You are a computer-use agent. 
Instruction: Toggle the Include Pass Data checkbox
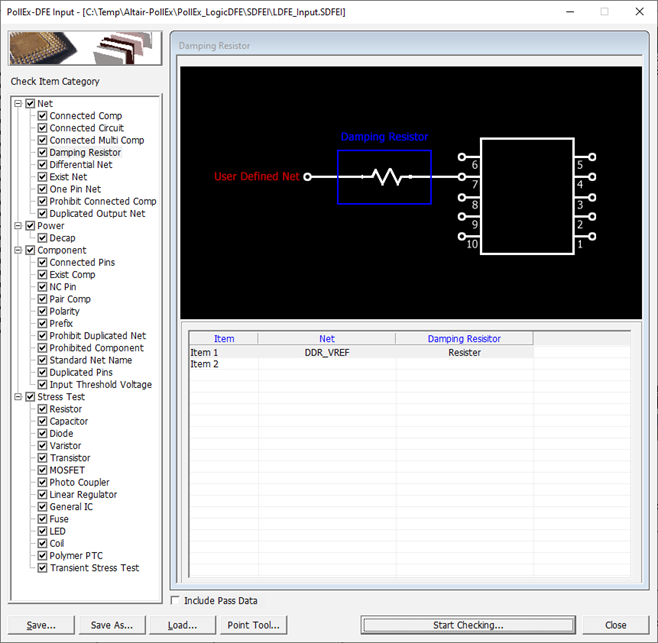tap(176, 601)
